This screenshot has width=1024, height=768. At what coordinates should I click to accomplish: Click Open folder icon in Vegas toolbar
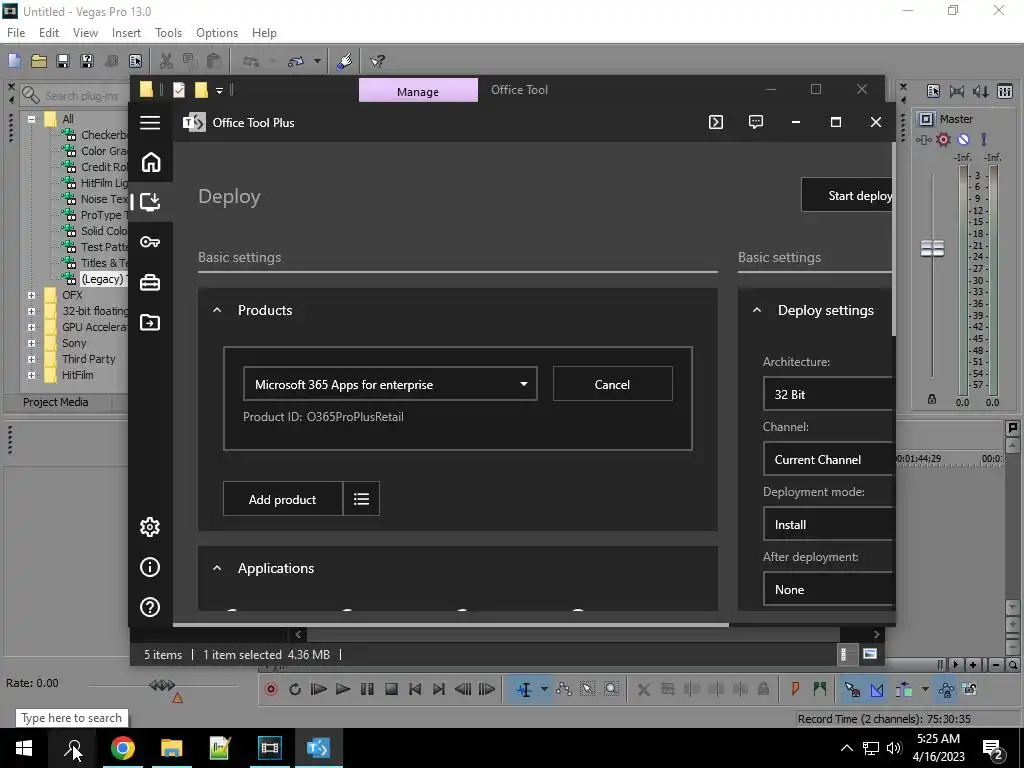point(39,61)
